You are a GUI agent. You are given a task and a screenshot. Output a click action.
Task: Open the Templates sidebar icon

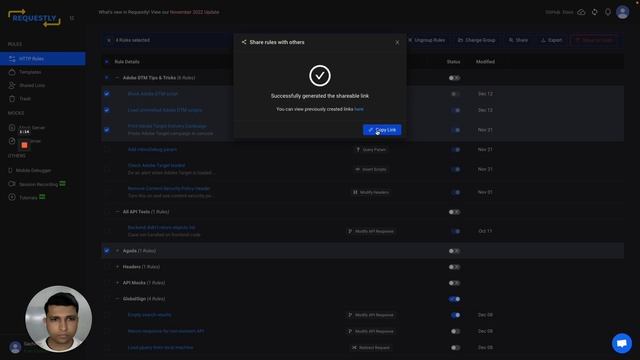click(12, 72)
